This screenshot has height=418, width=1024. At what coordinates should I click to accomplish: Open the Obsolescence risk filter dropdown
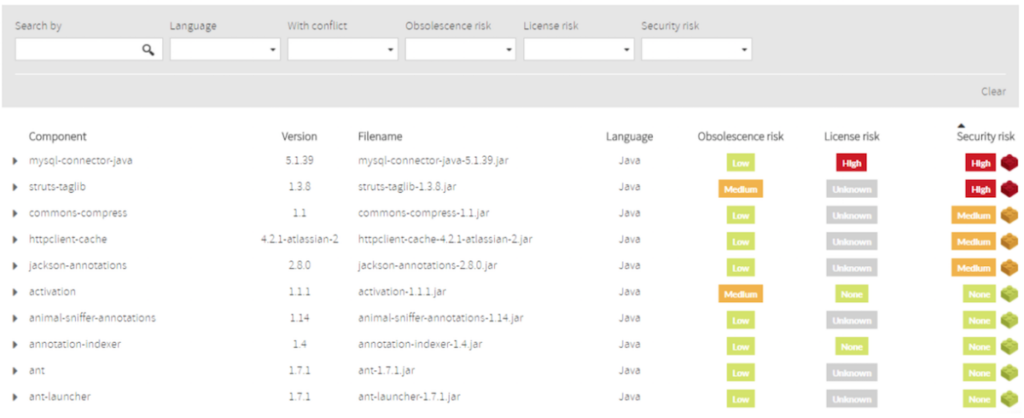point(460,50)
